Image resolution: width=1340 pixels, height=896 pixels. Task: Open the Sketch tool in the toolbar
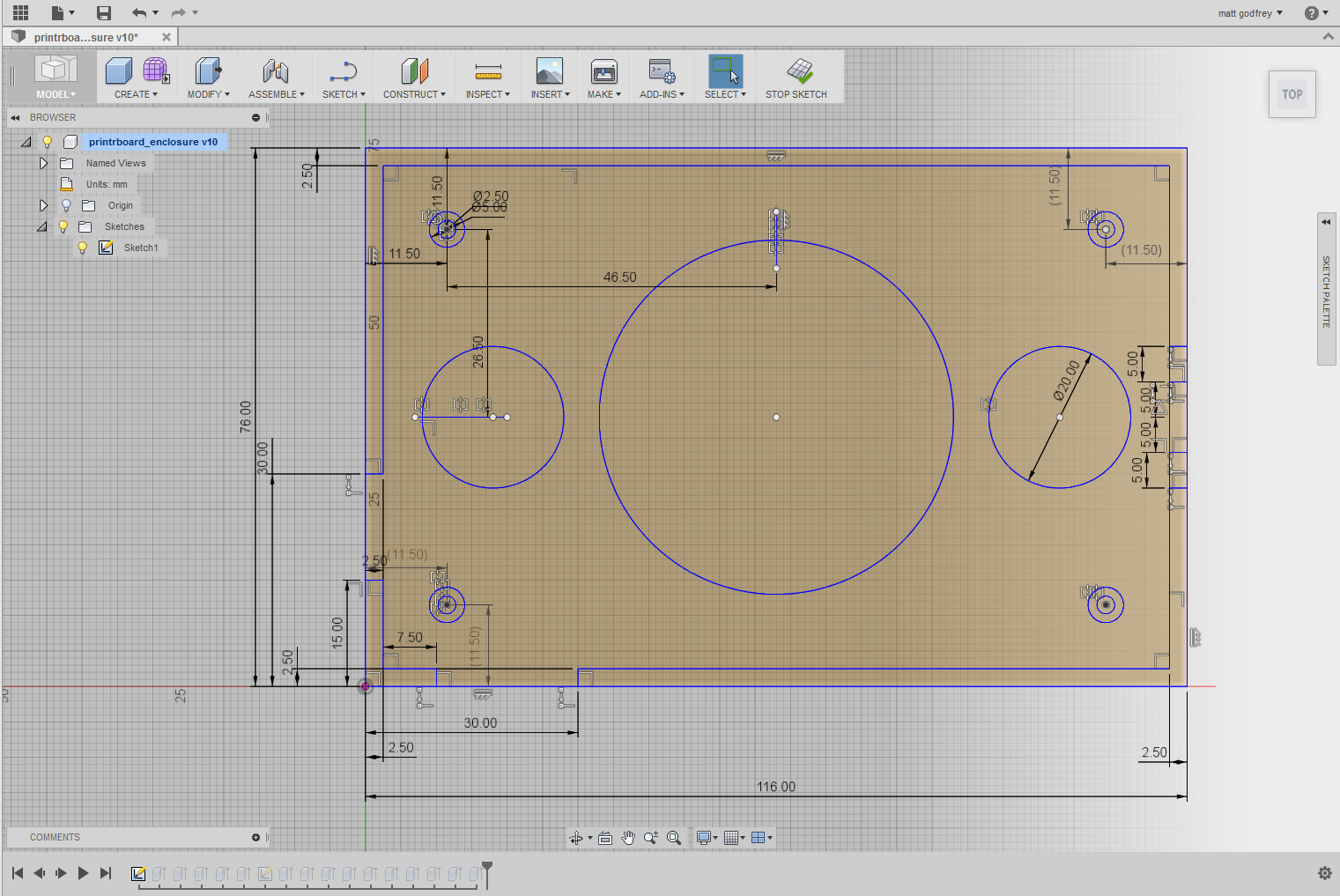(x=343, y=77)
